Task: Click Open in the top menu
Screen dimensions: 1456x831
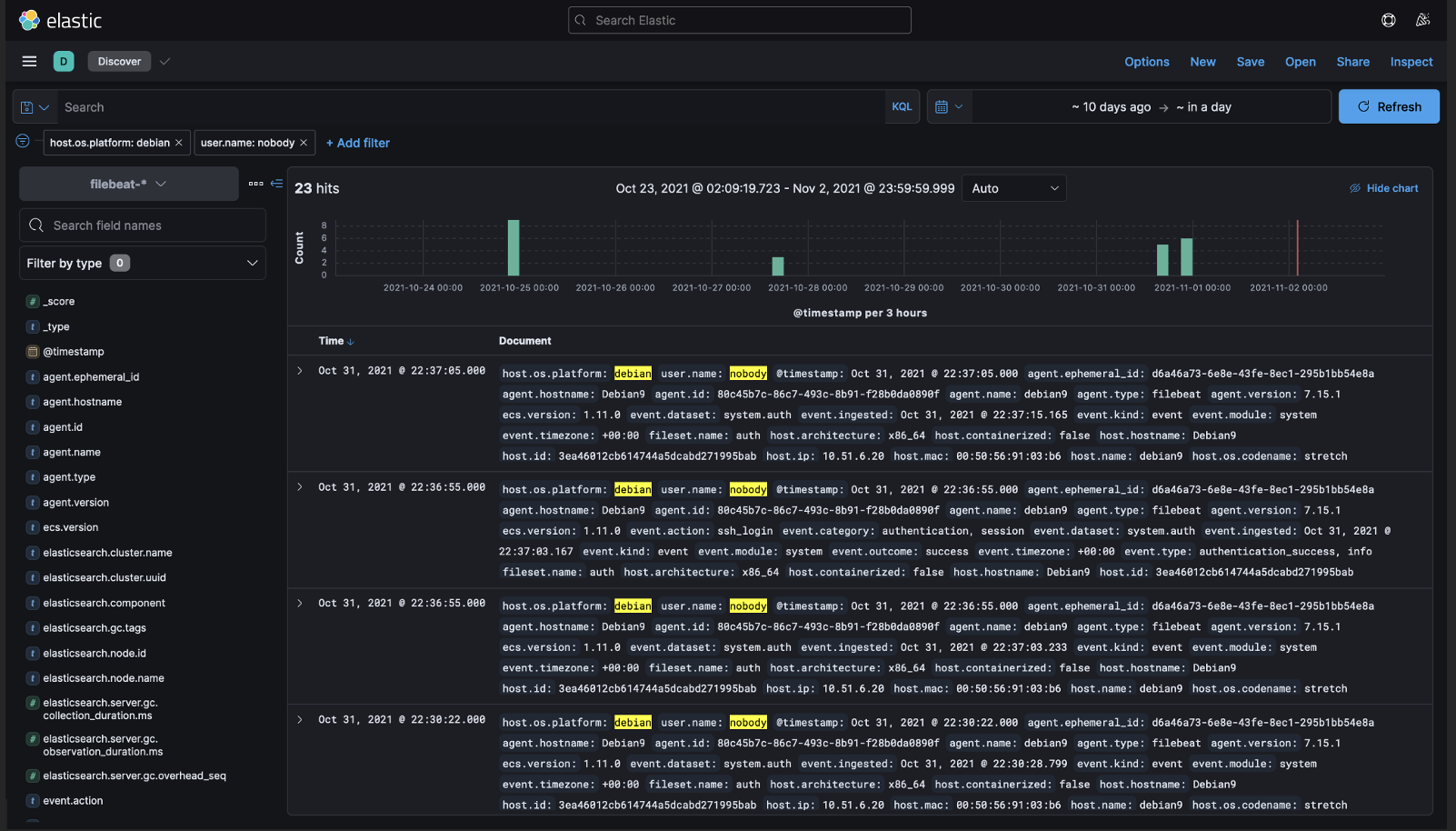Action: click(x=1301, y=62)
